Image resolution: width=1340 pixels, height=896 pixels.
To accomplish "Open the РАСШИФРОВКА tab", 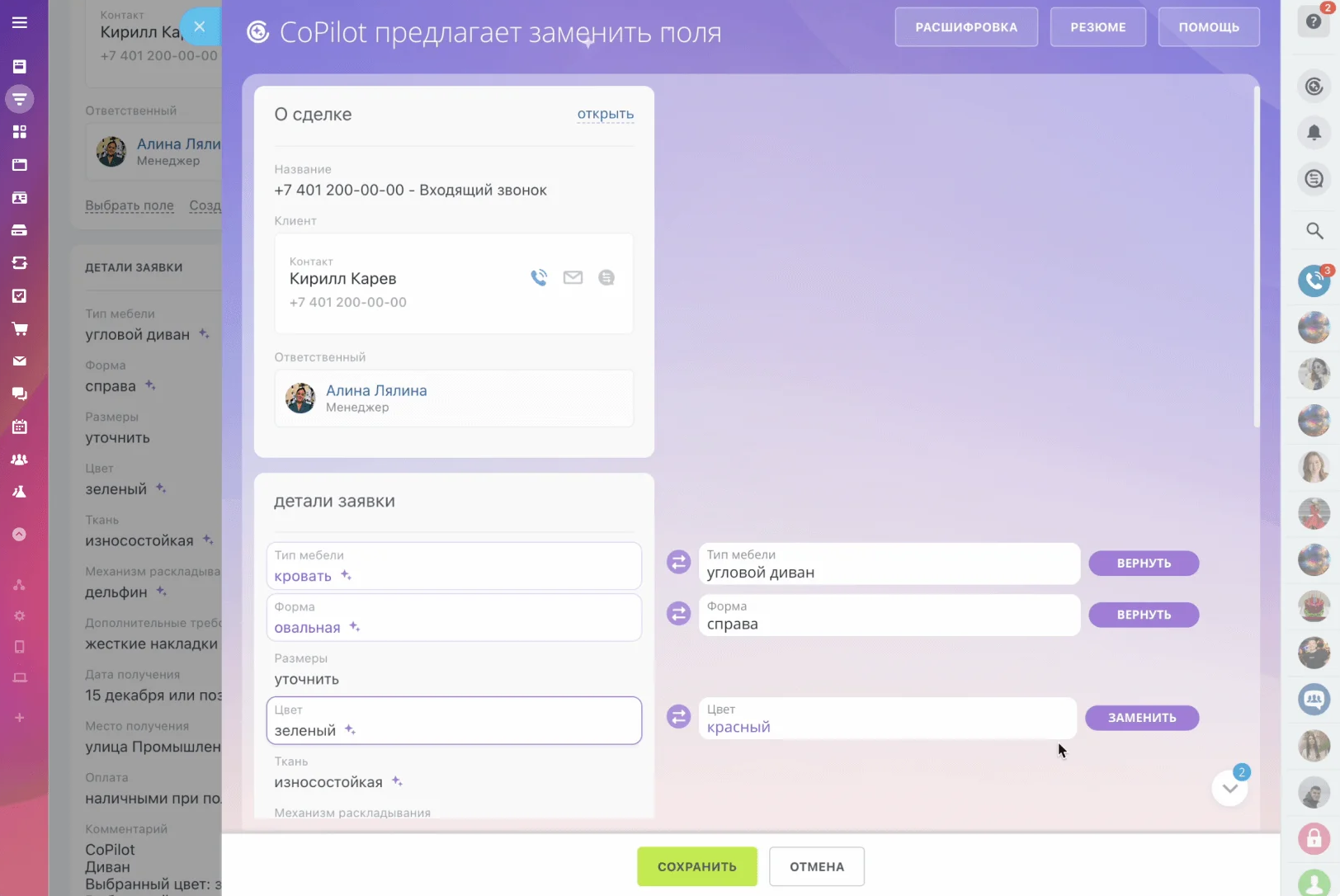I will 966,27.
